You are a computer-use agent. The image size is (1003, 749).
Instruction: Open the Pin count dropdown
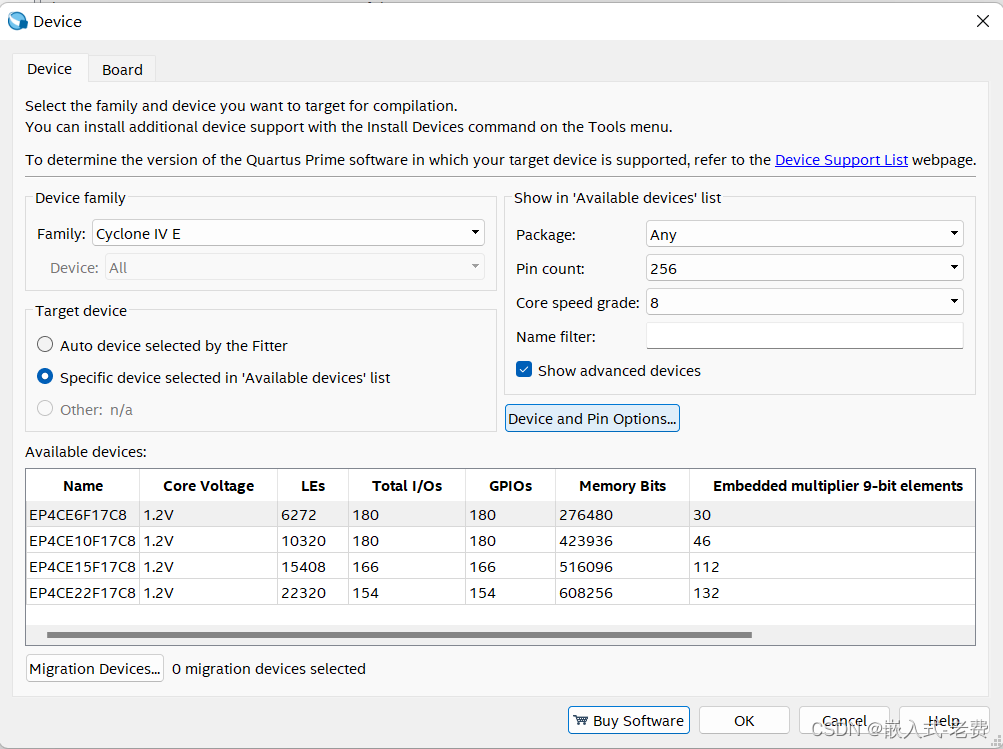pyautogui.click(x=804, y=268)
